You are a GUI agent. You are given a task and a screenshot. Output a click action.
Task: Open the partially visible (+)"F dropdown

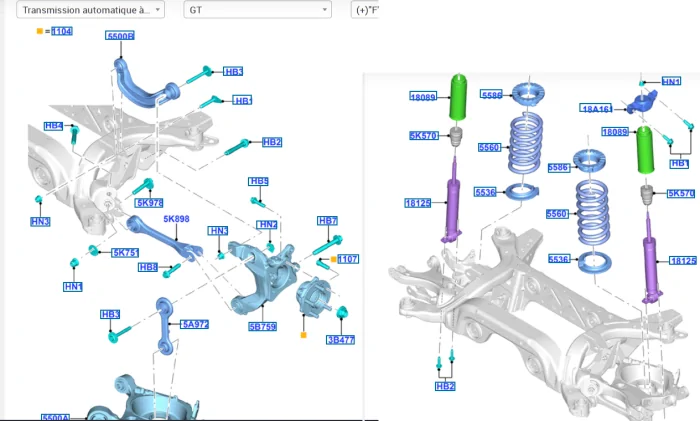(365, 10)
